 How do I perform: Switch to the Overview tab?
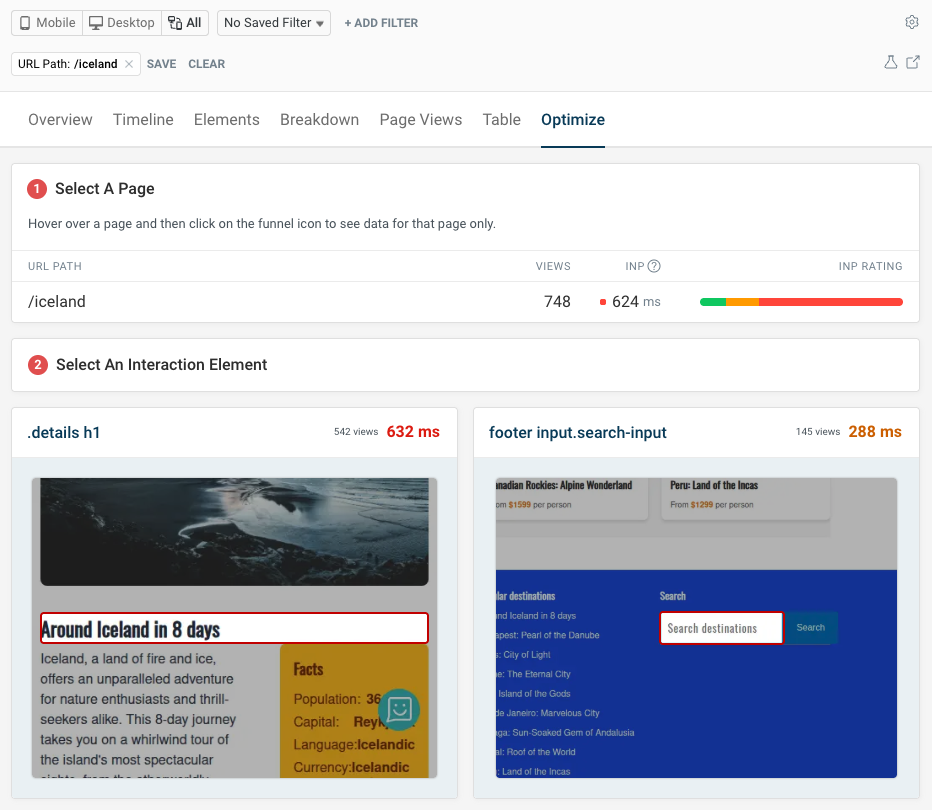pyautogui.click(x=60, y=119)
